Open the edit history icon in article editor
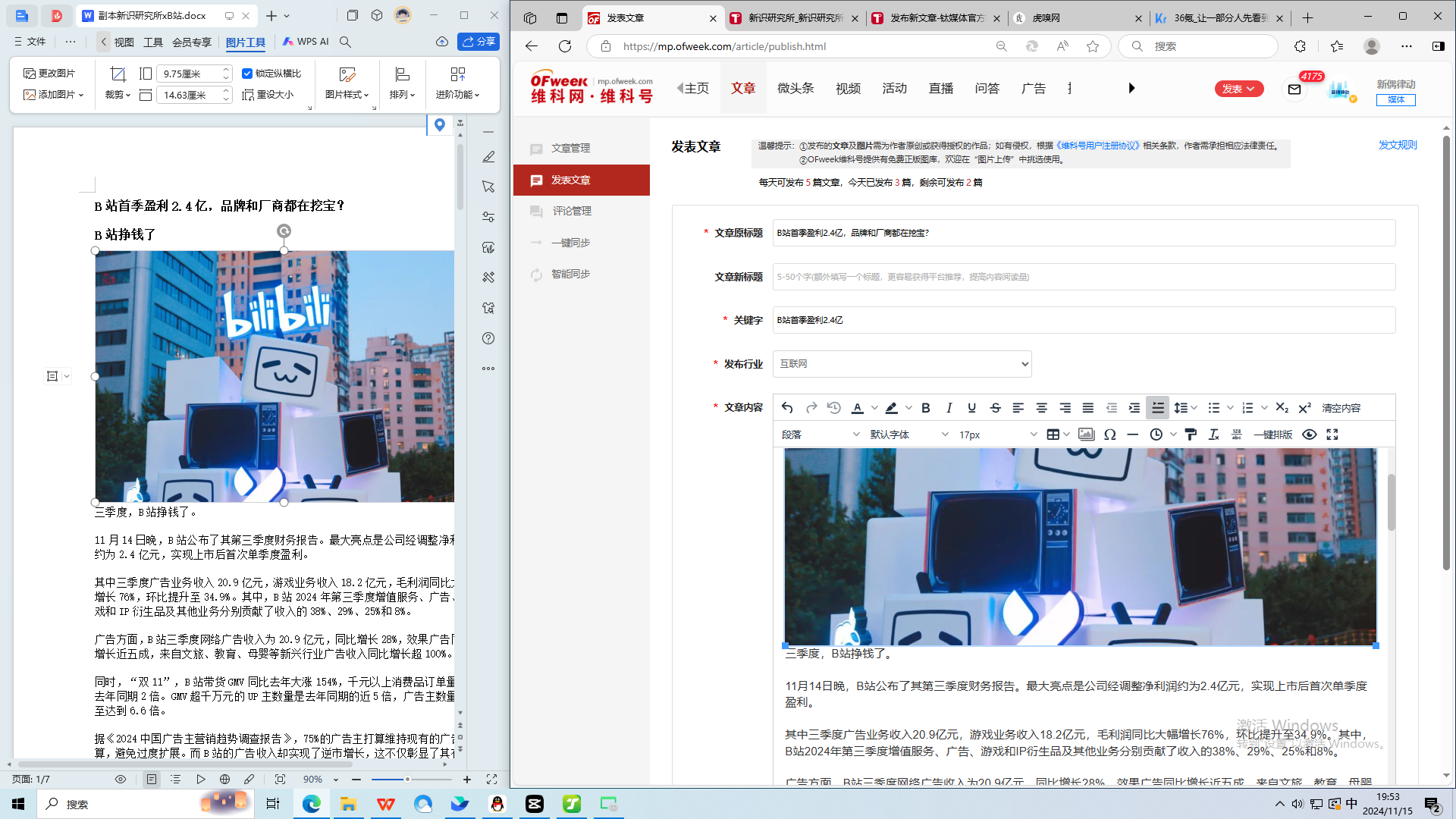 pyautogui.click(x=834, y=408)
